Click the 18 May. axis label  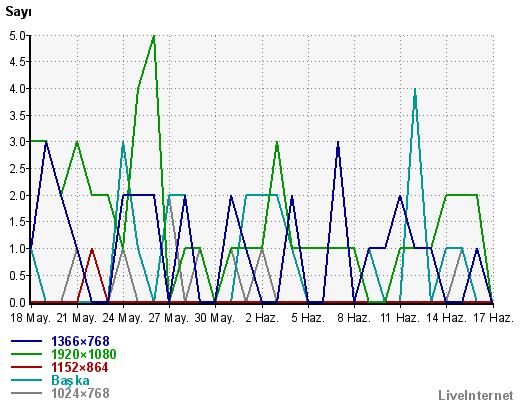(x=30, y=318)
